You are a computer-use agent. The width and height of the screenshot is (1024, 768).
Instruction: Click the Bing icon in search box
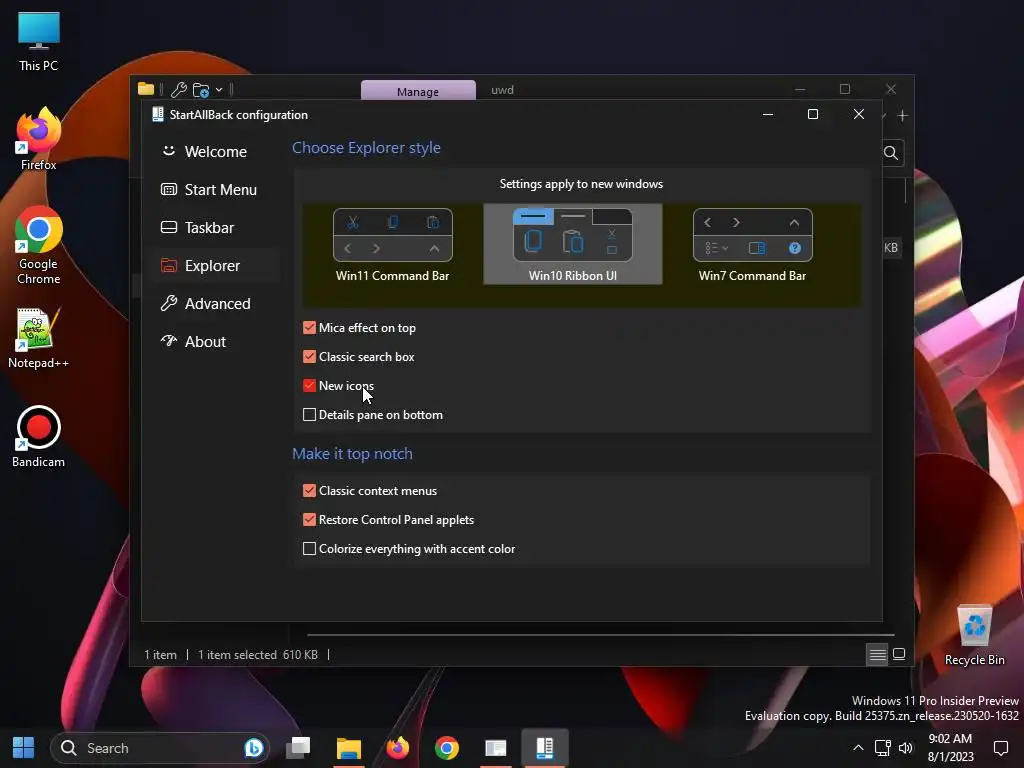point(253,748)
